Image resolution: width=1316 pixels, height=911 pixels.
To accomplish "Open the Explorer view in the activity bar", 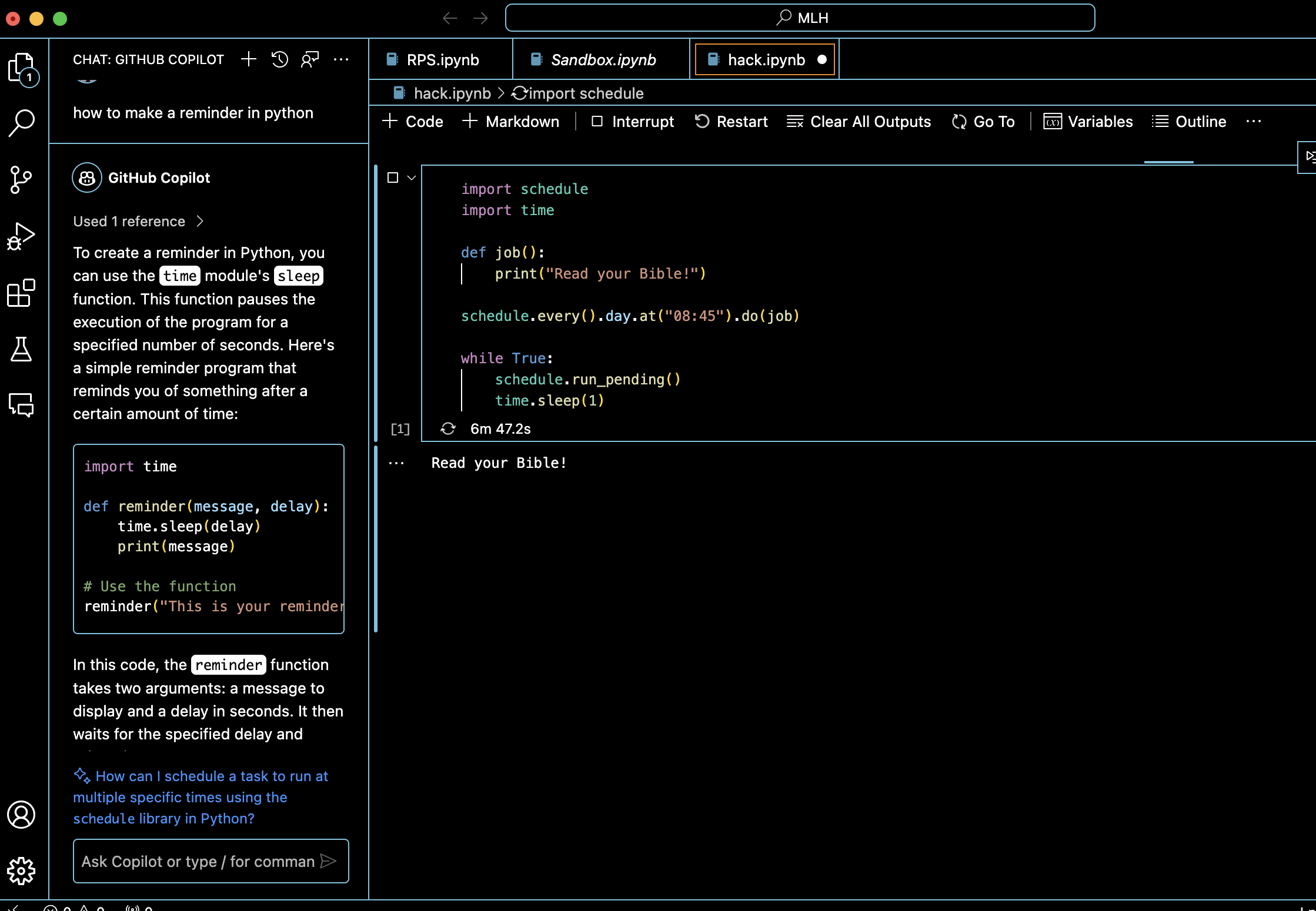I will tap(22, 68).
